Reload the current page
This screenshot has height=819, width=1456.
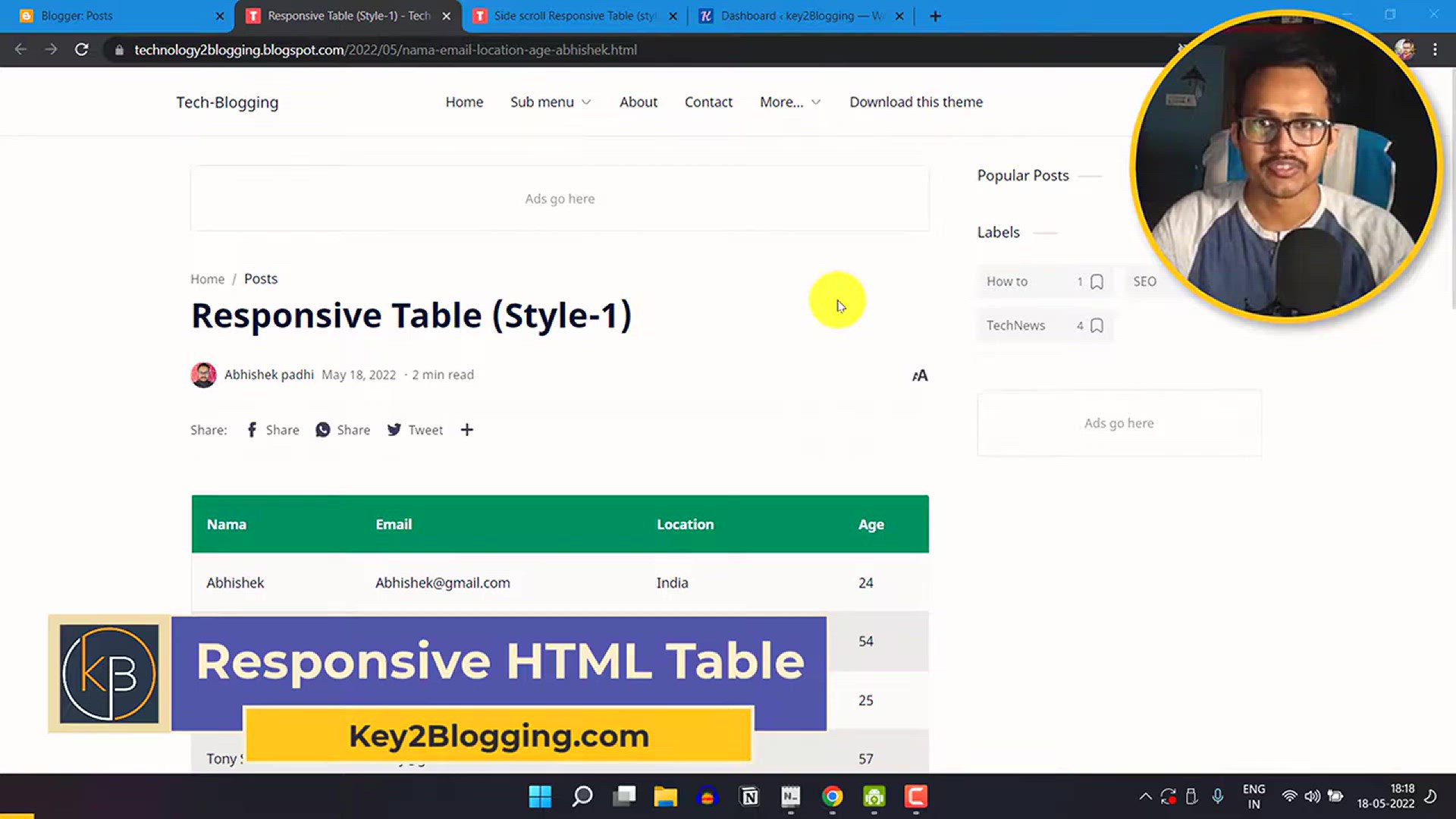click(x=81, y=49)
